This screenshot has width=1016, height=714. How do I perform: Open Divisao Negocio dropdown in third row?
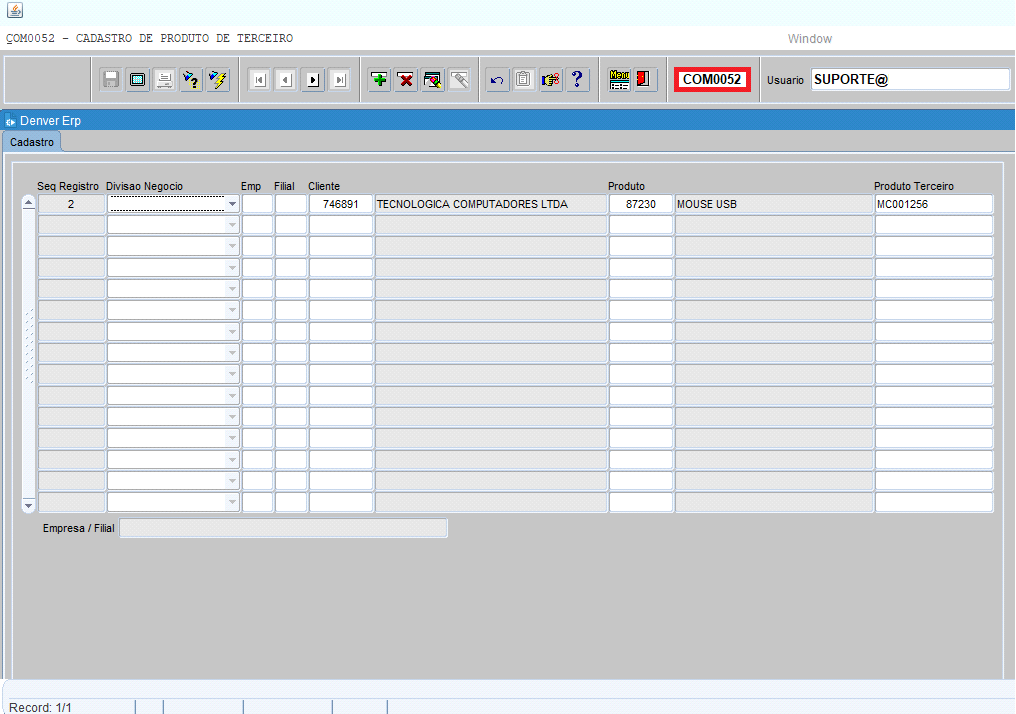coord(232,246)
